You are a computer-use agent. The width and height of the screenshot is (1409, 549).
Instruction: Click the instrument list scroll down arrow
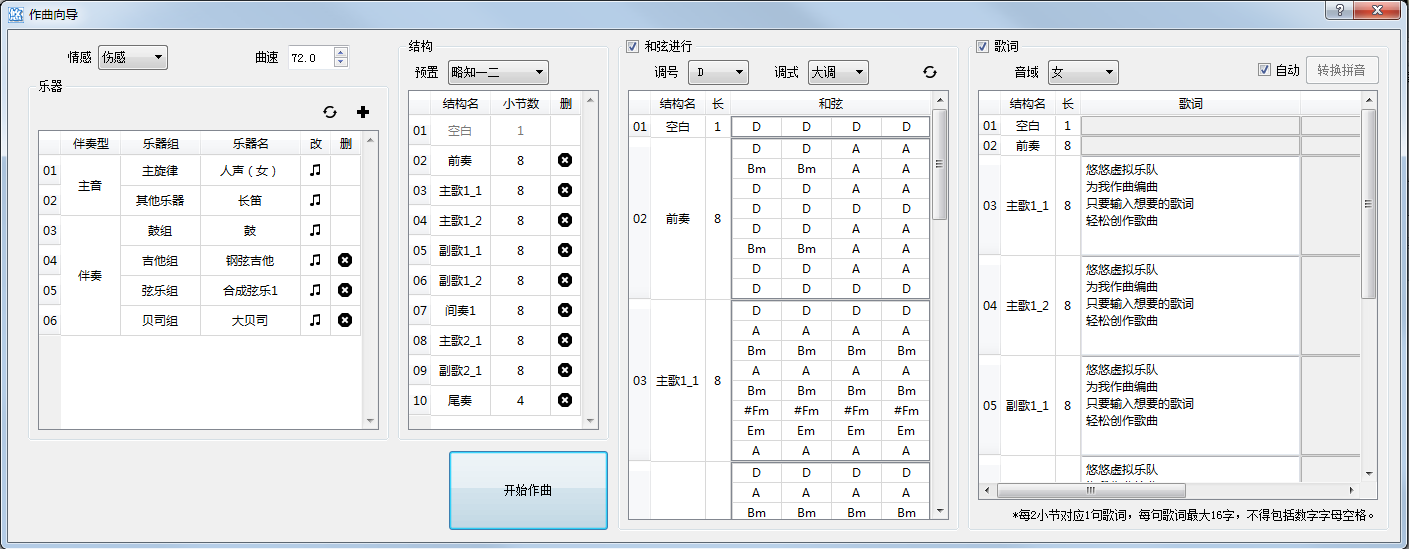[370, 421]
